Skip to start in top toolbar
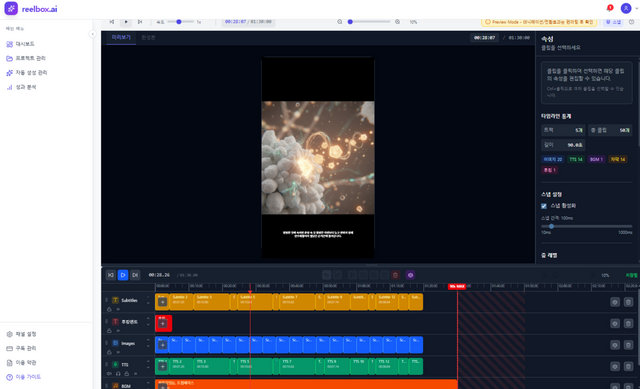This screenshot has width=640, height=389. tap(112, 22)
